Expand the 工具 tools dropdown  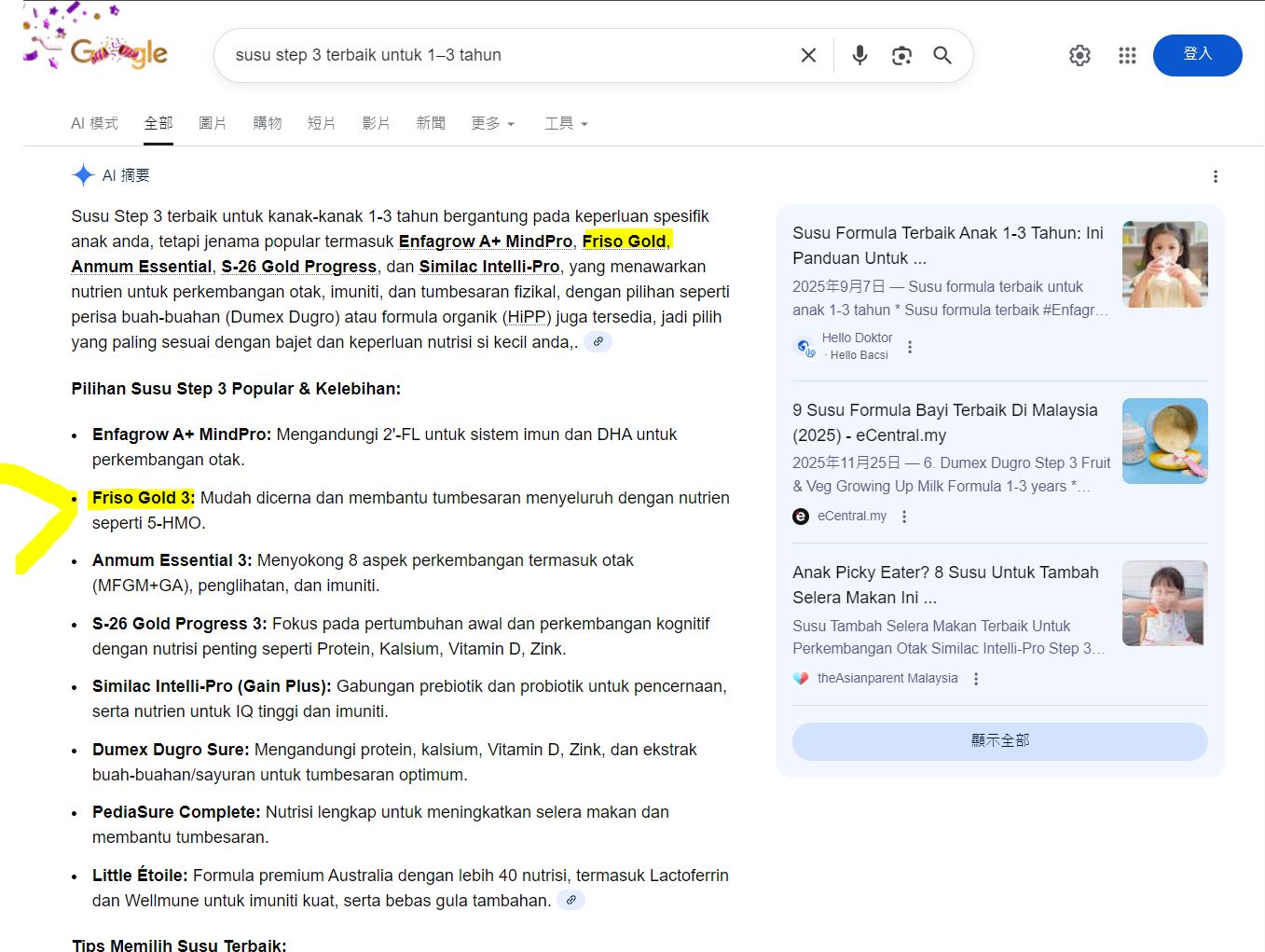(x=566, y=124)
